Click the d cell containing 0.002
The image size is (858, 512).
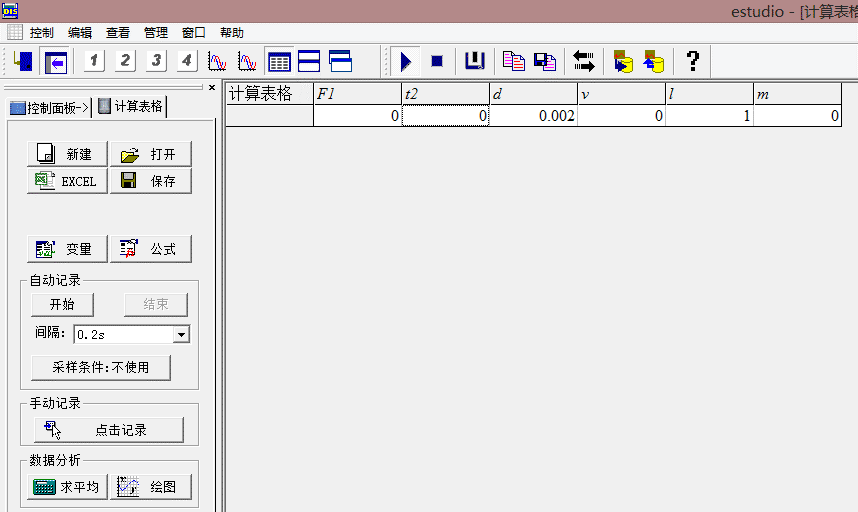pyautogui.click(x=533, y=116)
